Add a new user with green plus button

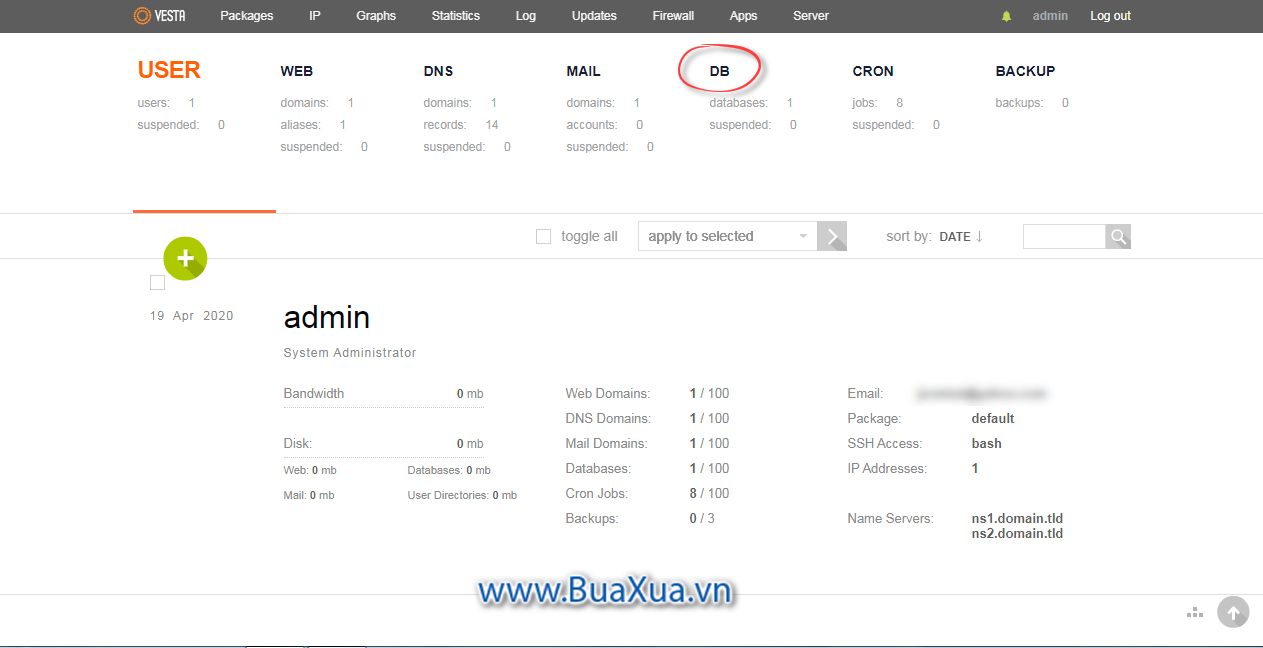coord(185,258)
